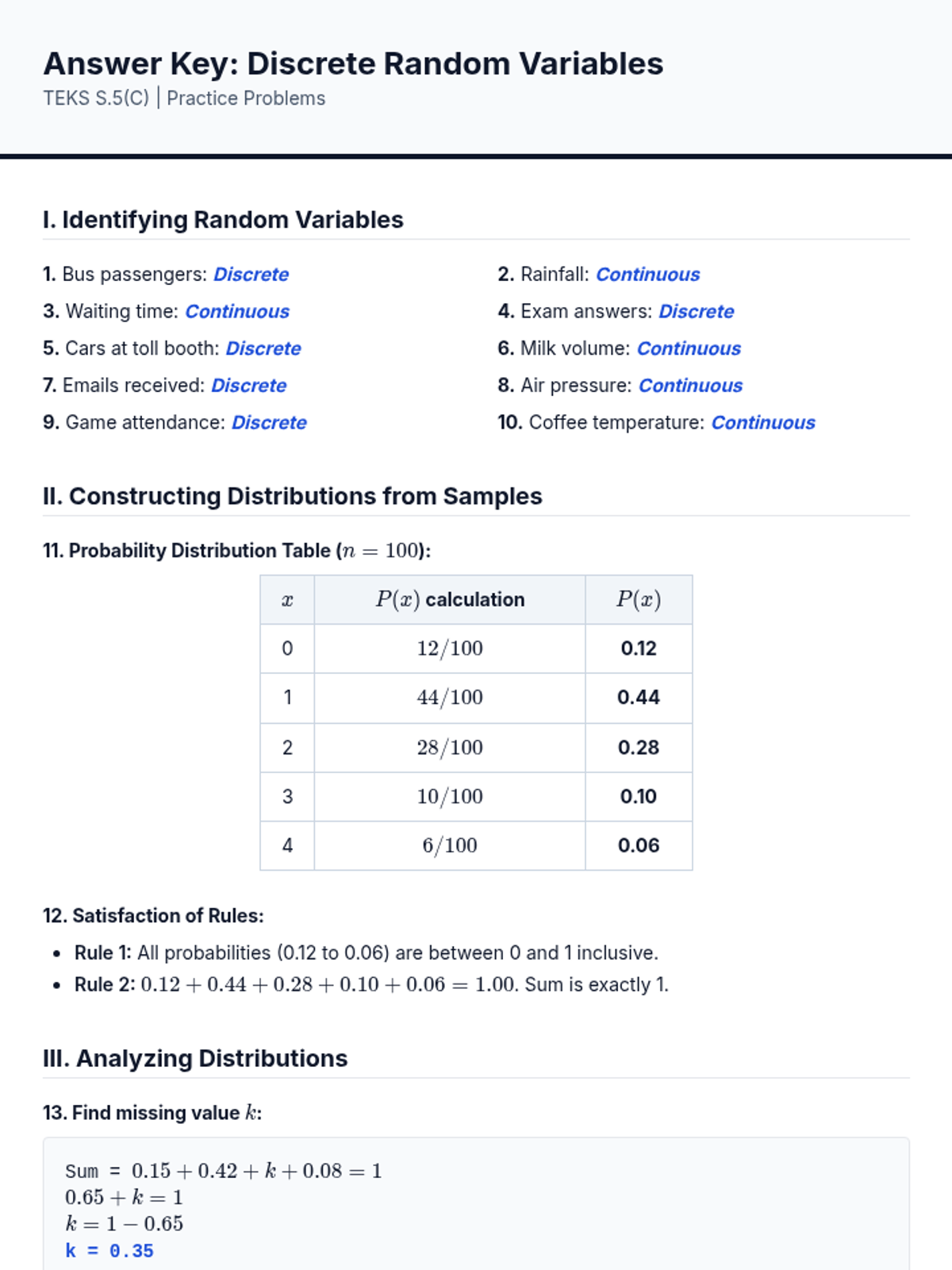Select the 0.28 probability cell
This screenshot has width=952, height=1270.
pyautogui.click(x=639, y=747)
